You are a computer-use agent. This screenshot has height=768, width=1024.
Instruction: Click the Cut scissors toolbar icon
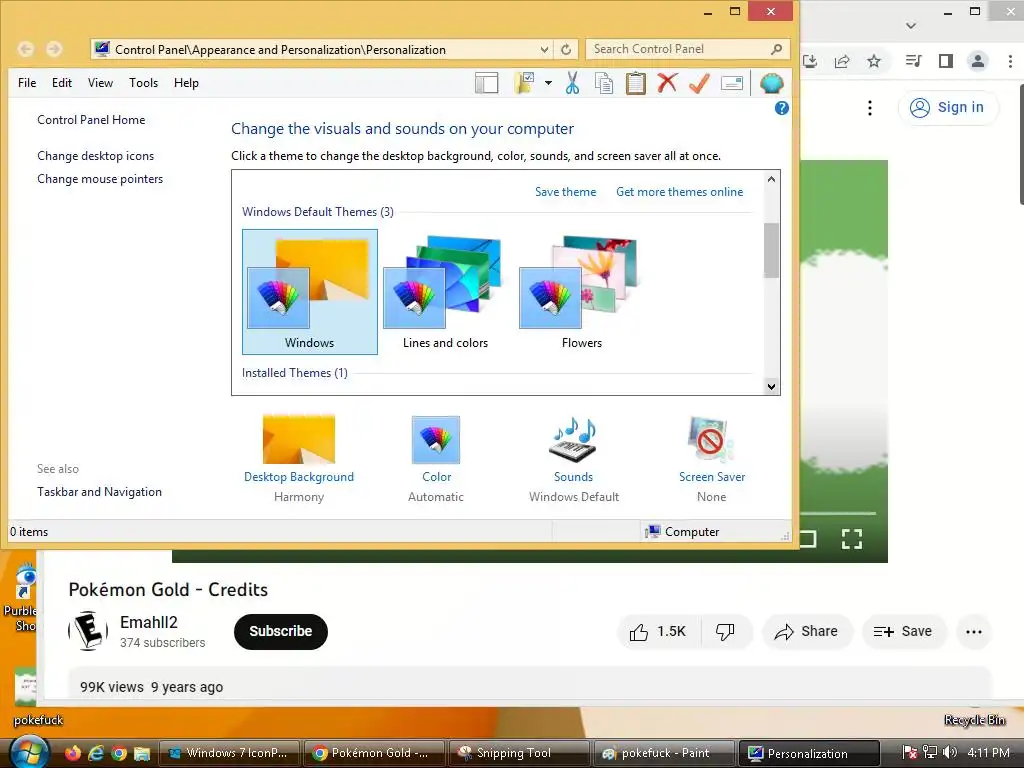[572, 83]
